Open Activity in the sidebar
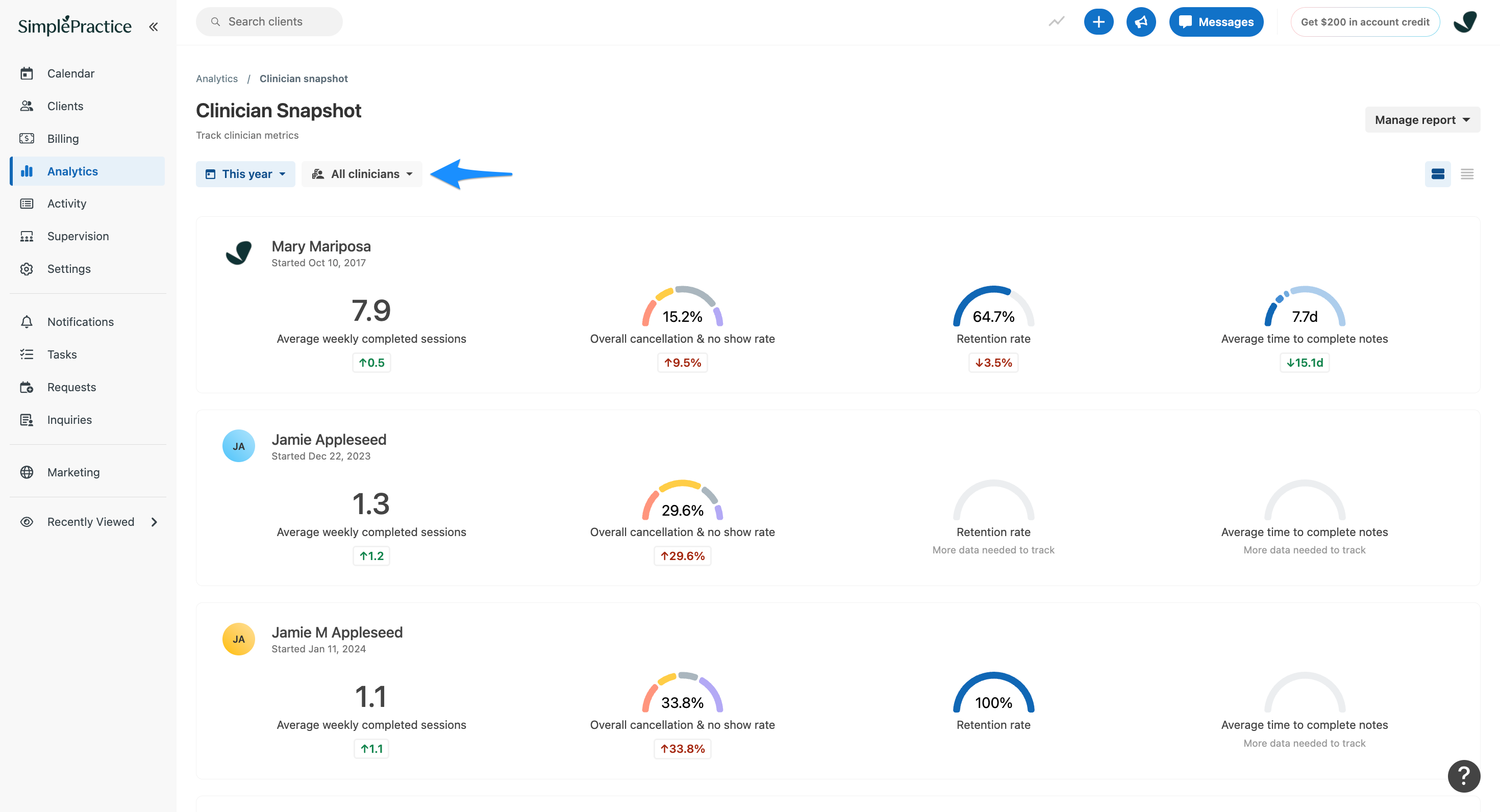Viewport: 1500px width, 812px height. coord(87,204)
